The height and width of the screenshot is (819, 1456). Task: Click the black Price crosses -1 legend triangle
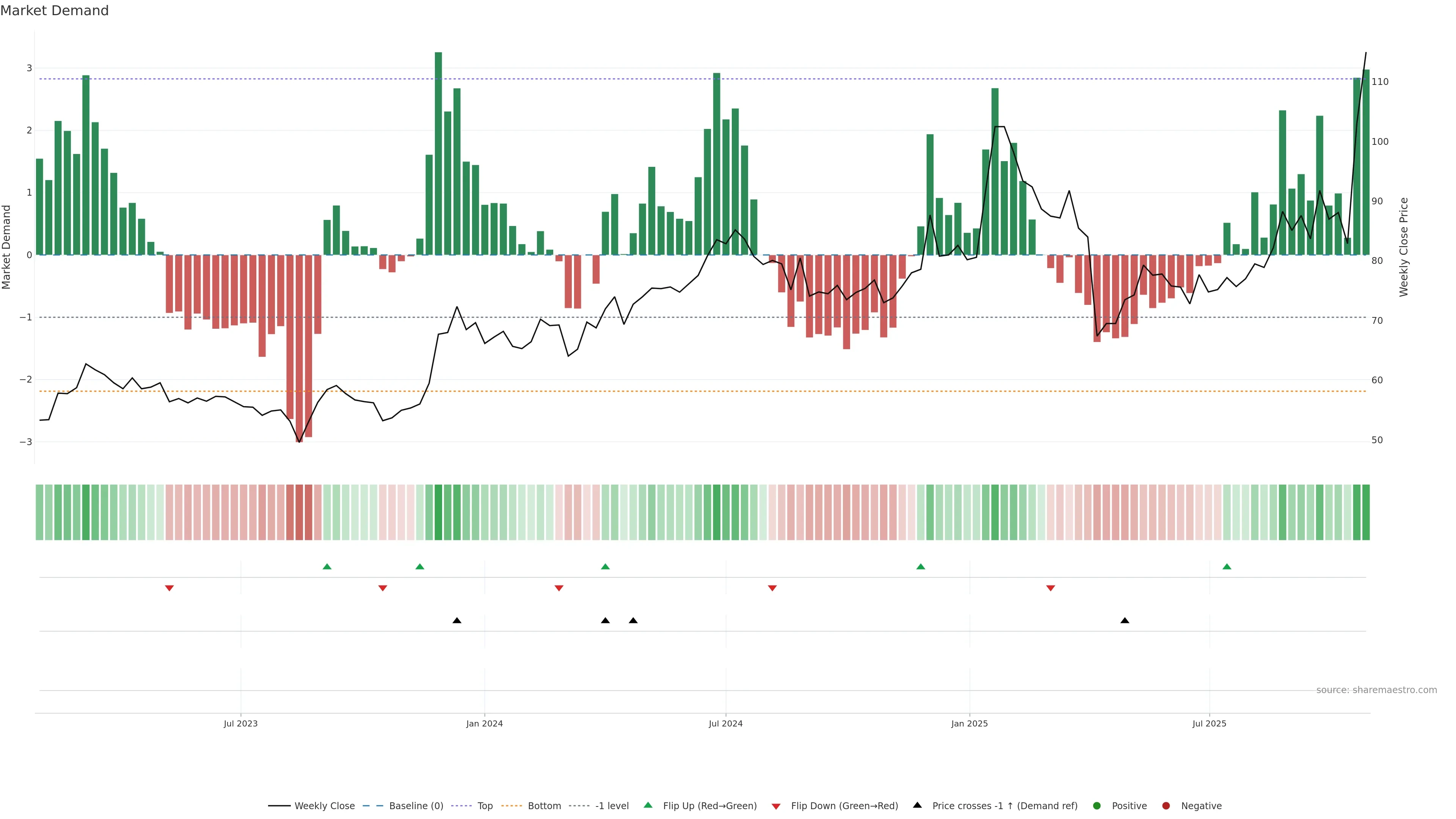(x=917, y=805)
